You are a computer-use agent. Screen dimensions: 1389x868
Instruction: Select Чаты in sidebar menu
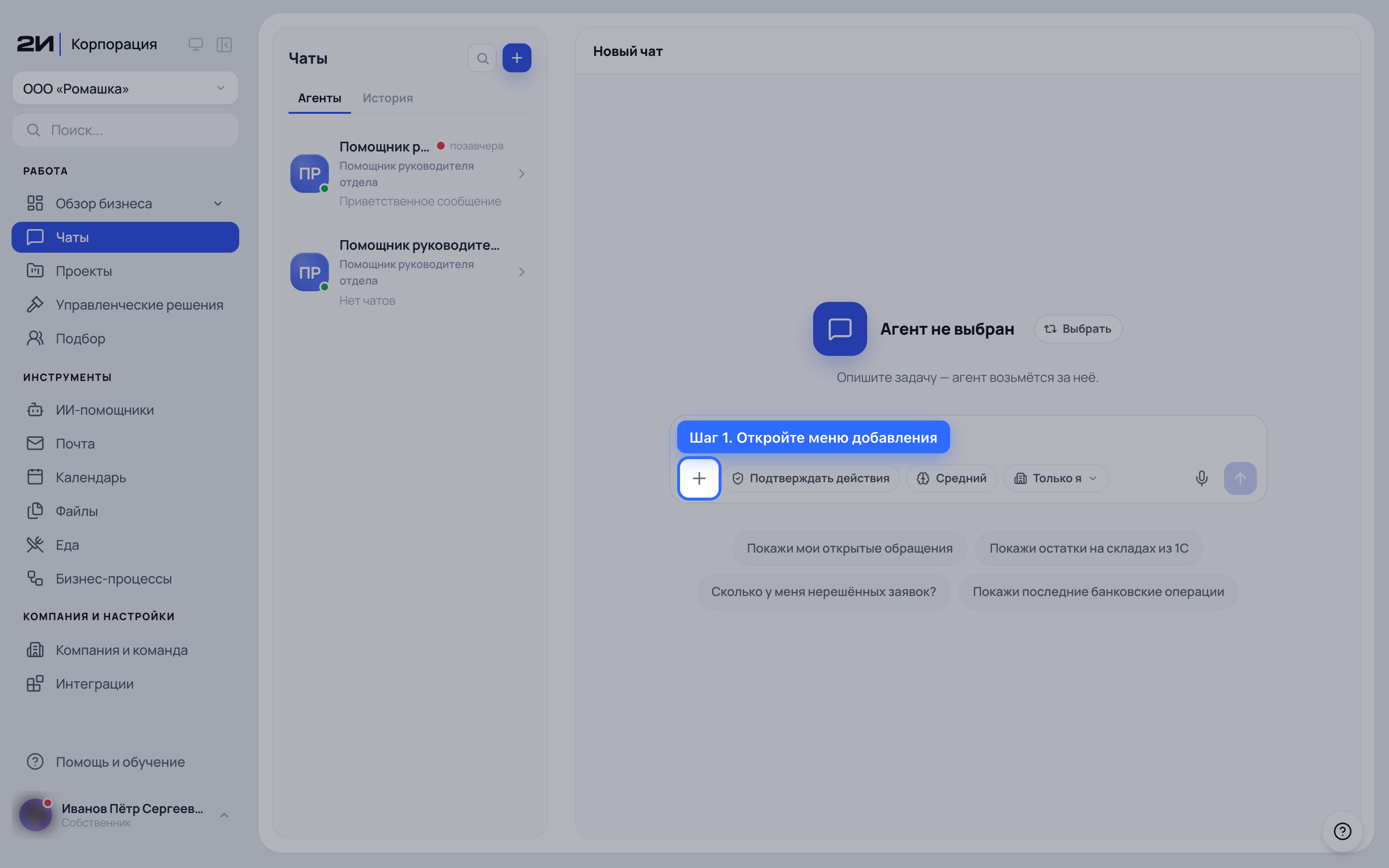tap(125, 237)
